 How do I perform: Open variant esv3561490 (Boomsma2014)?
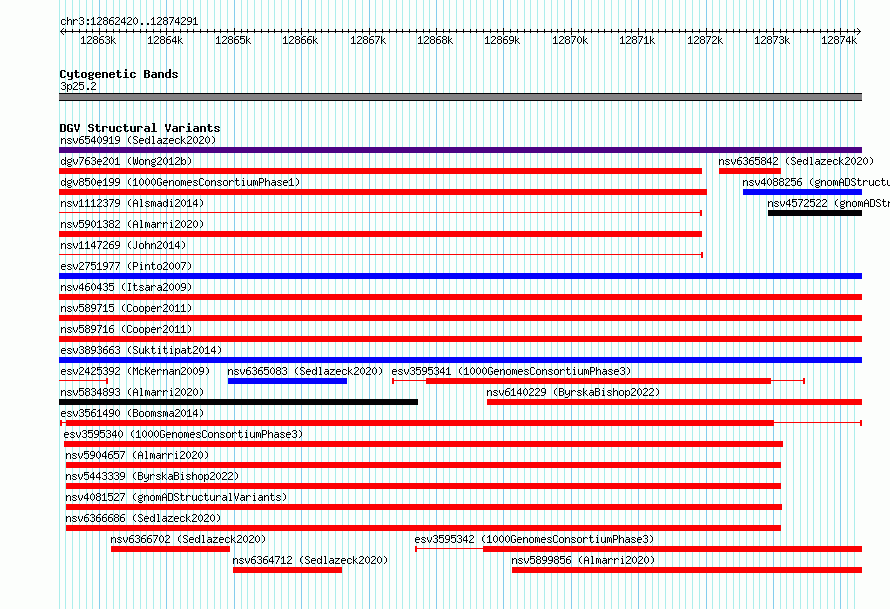132,413
